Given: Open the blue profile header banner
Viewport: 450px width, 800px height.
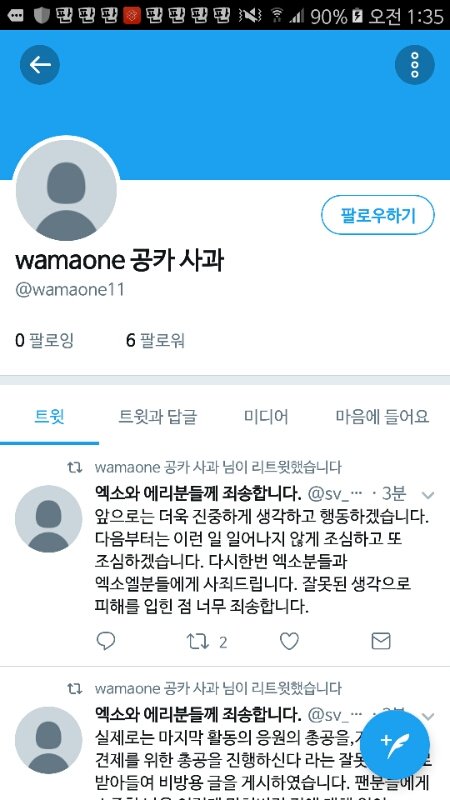Looking at the screenshot, I should [225, 105].
